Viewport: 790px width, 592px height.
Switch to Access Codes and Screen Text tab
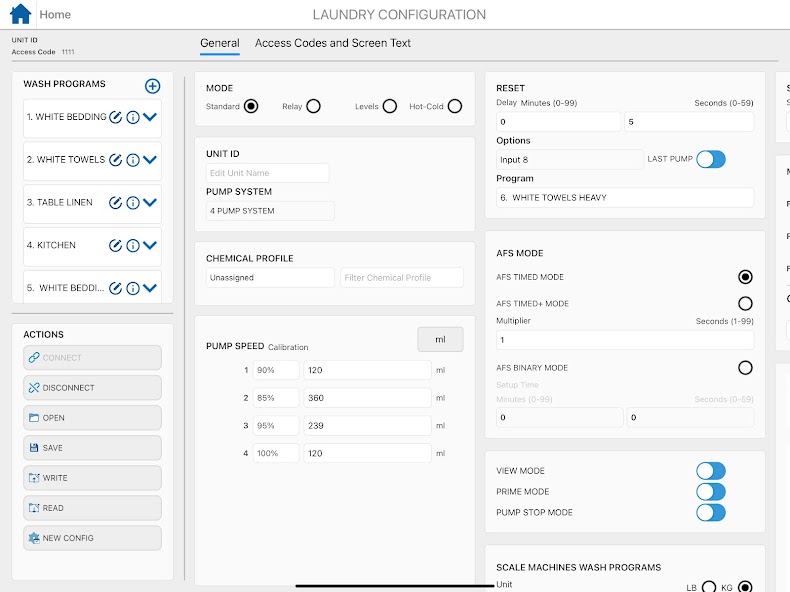[332, 43]
